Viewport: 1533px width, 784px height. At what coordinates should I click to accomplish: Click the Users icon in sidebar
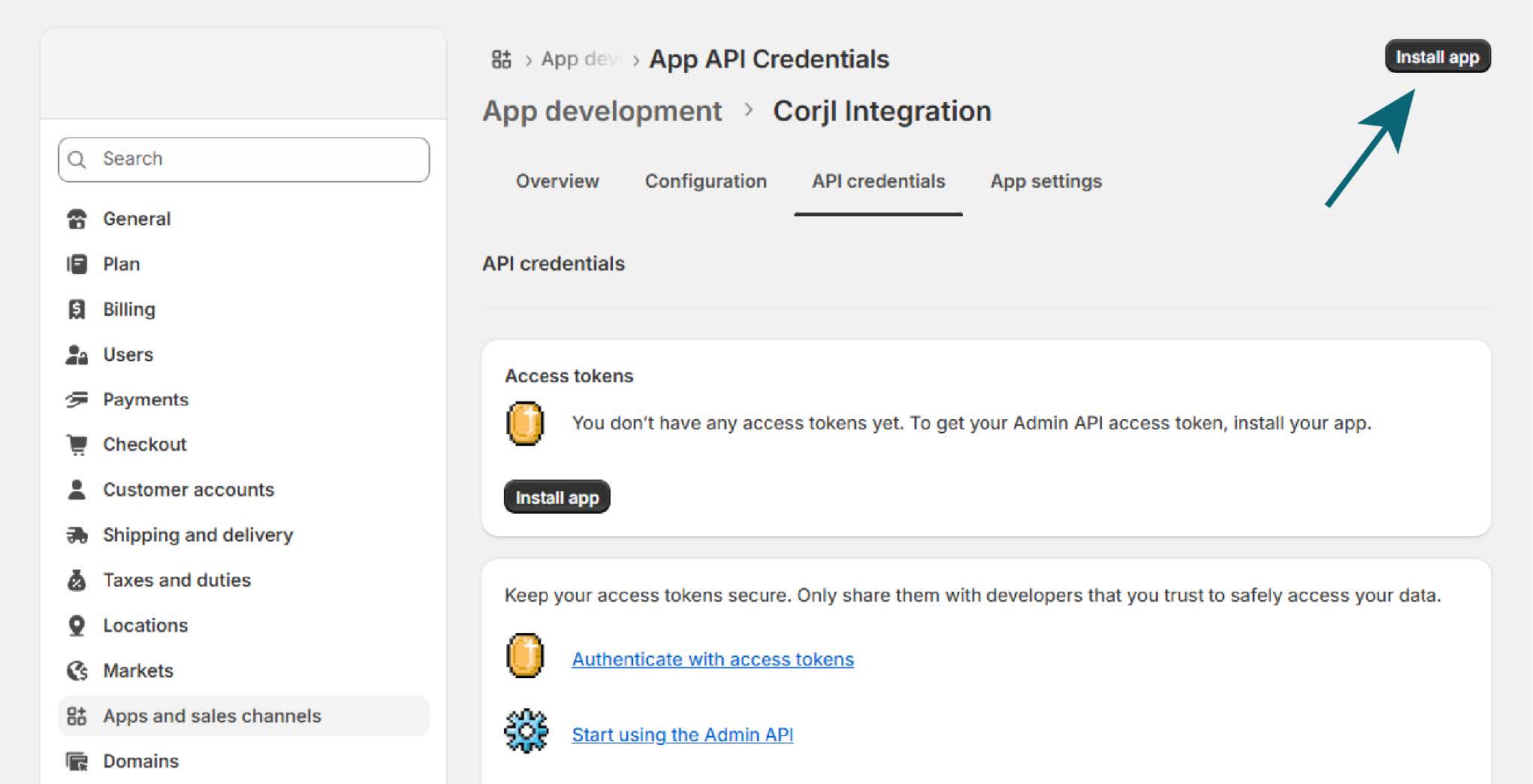[77, 354]
